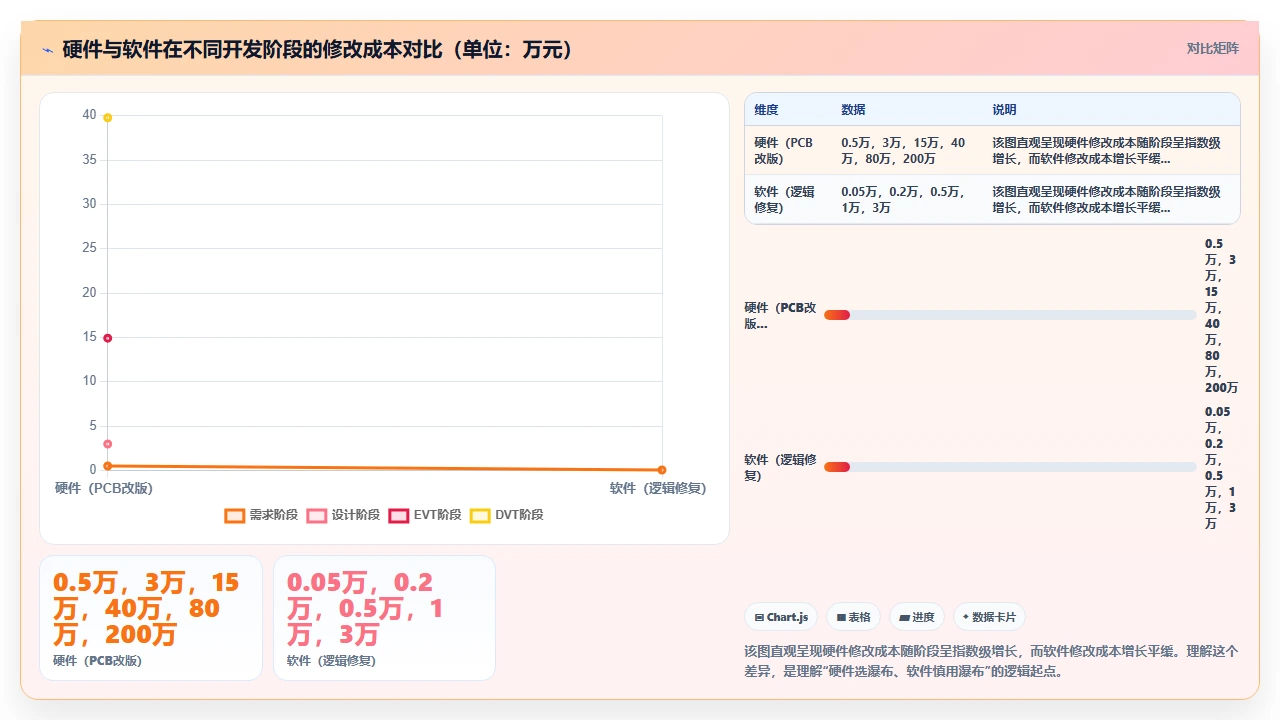Open the pink 软件（逻辑修复）data card
Viewport: 1280px width, 720px height.
pos(385,618)
